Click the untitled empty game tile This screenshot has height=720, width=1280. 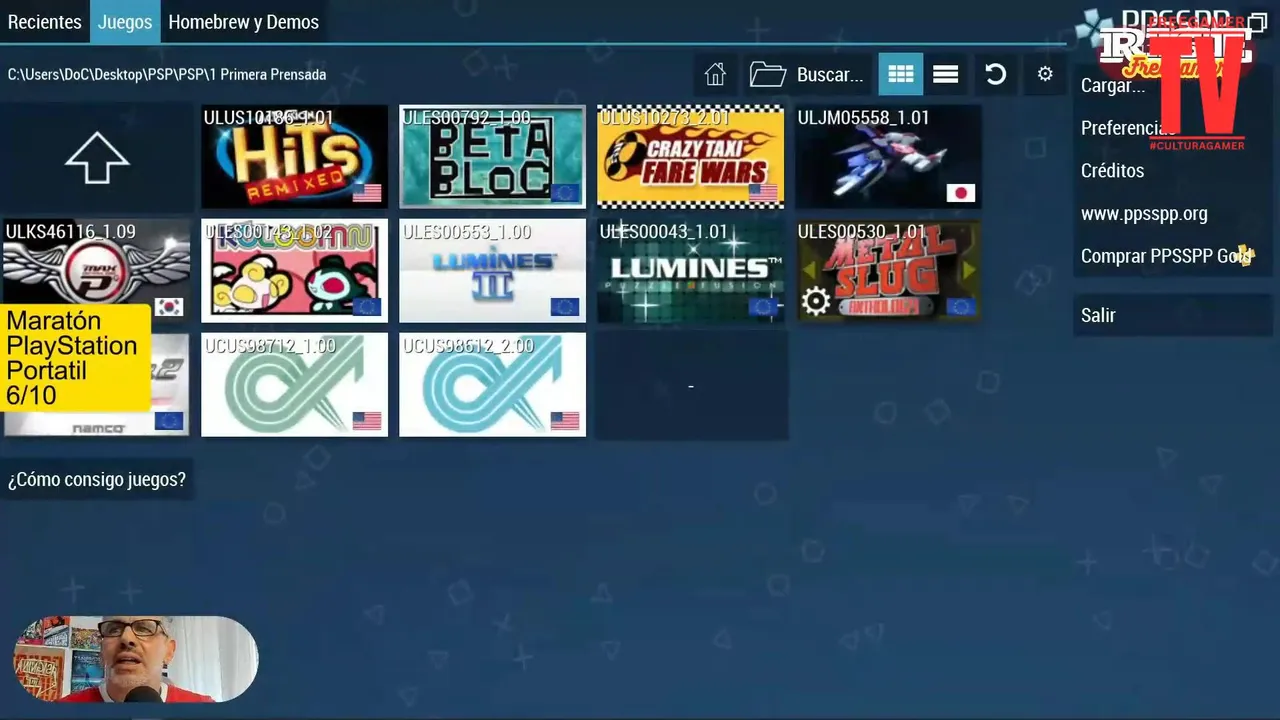pos(691,385)
